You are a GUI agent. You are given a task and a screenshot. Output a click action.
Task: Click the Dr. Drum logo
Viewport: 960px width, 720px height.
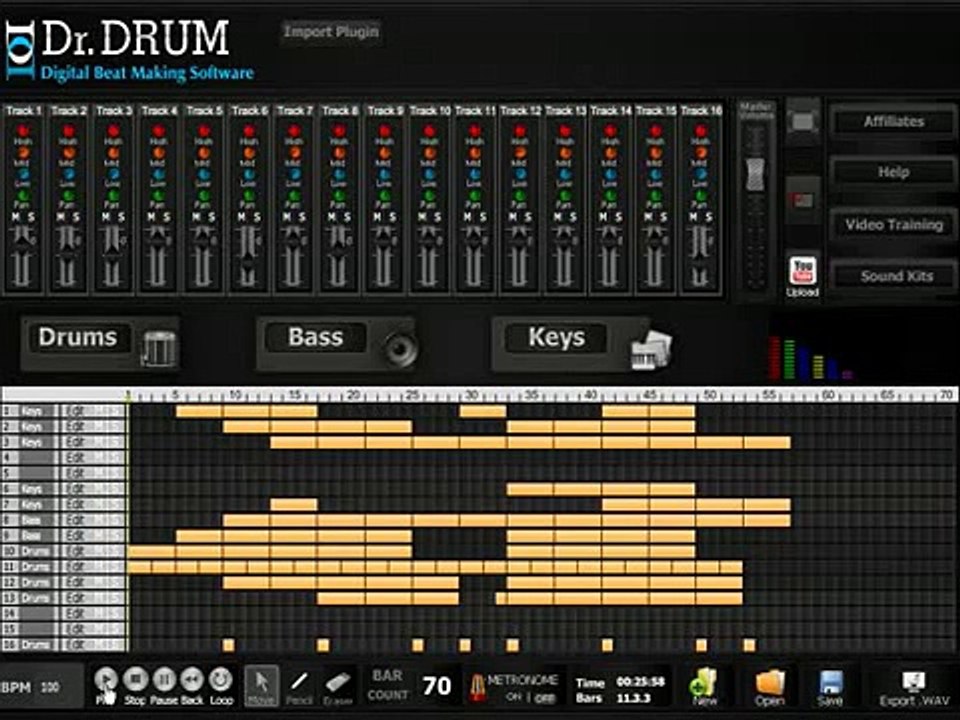[x=130, y=49]
